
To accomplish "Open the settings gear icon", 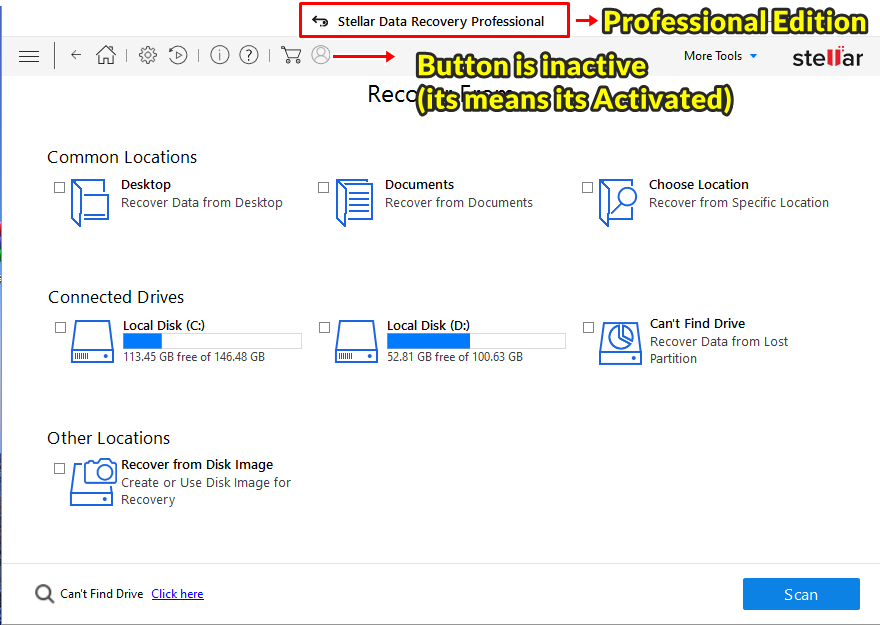I will (x=148, y=55).
